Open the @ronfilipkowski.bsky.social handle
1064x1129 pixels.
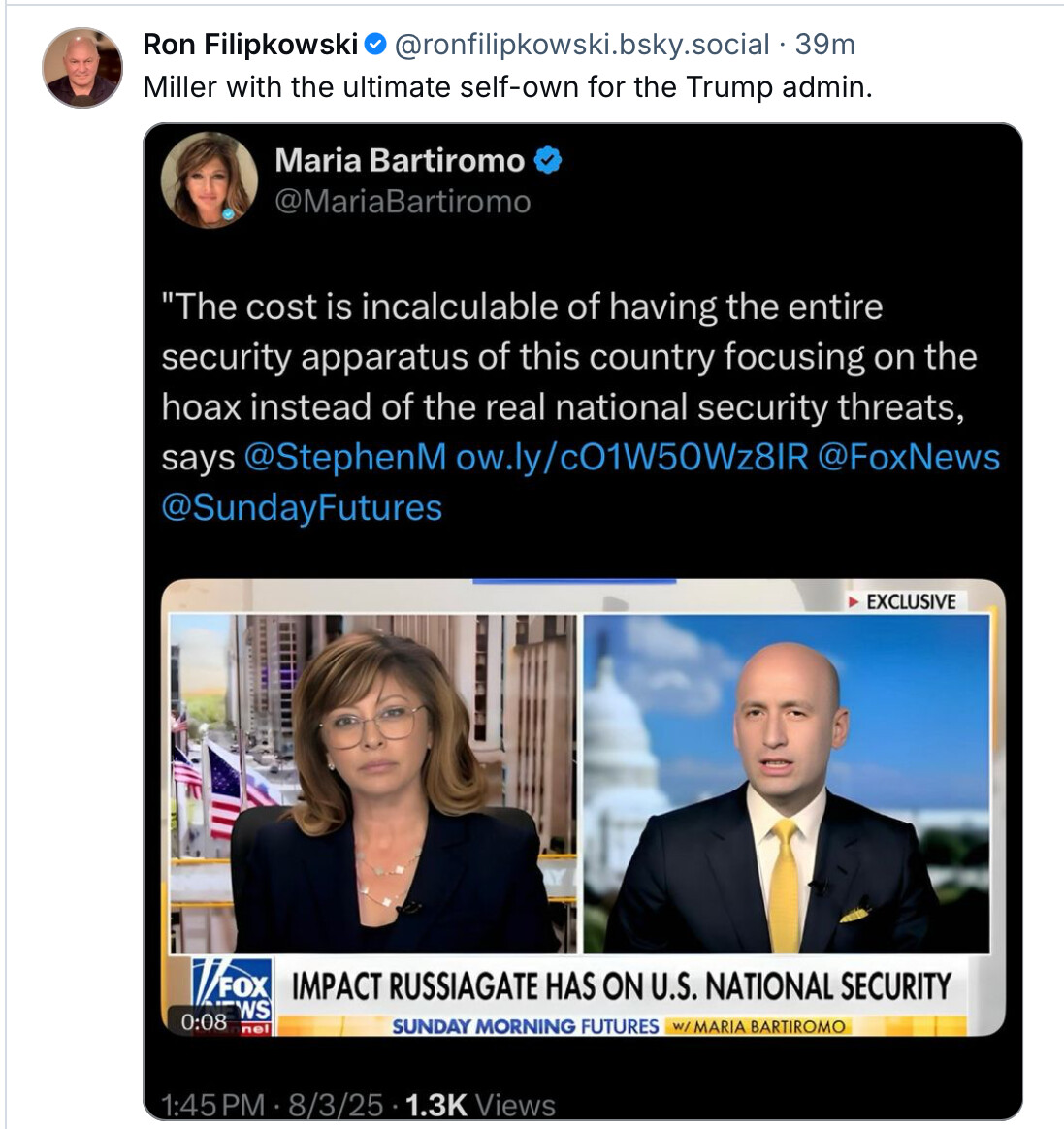(x=582, y=44)
